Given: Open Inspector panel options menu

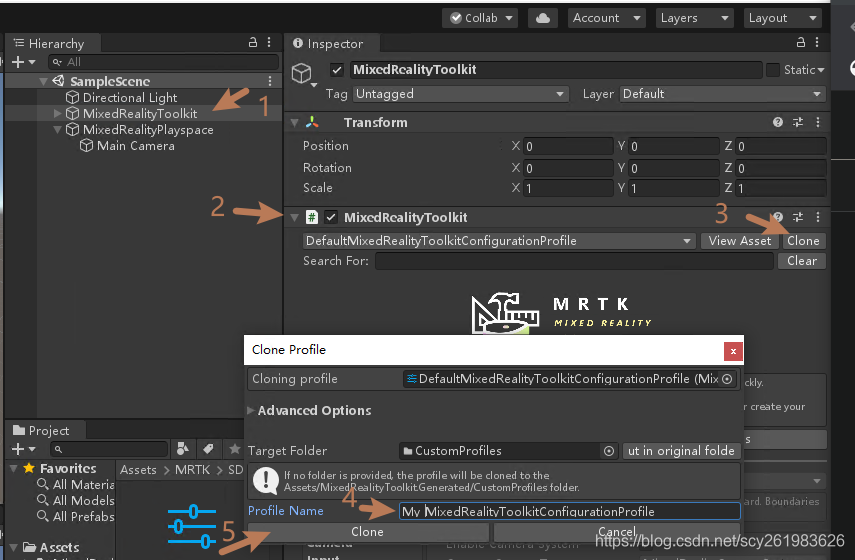Looking at the screenshot, I should (x=817, y=43).
